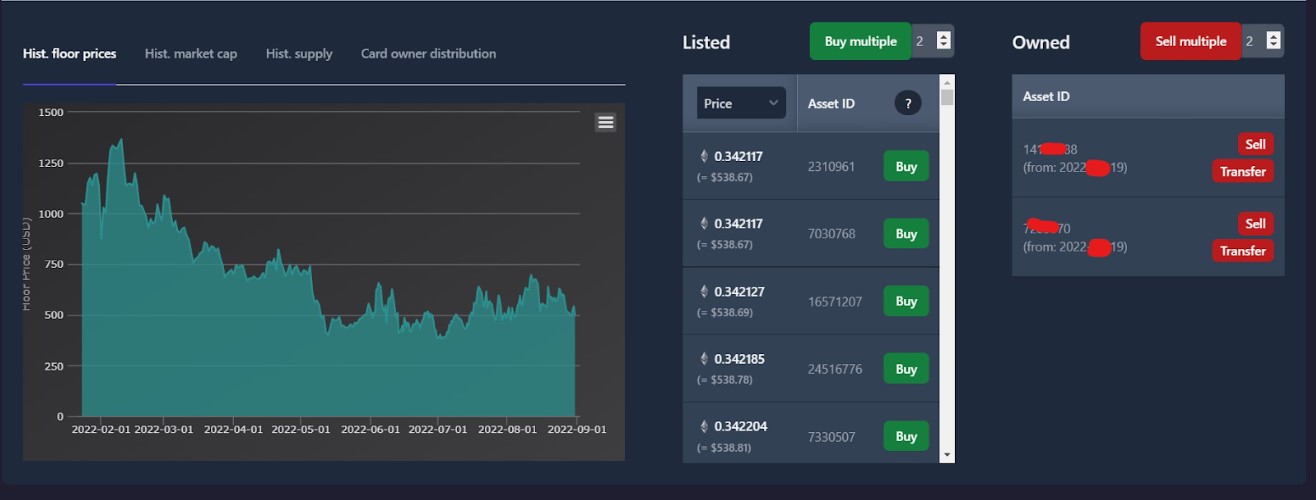Click the question mark help icon

908,103
